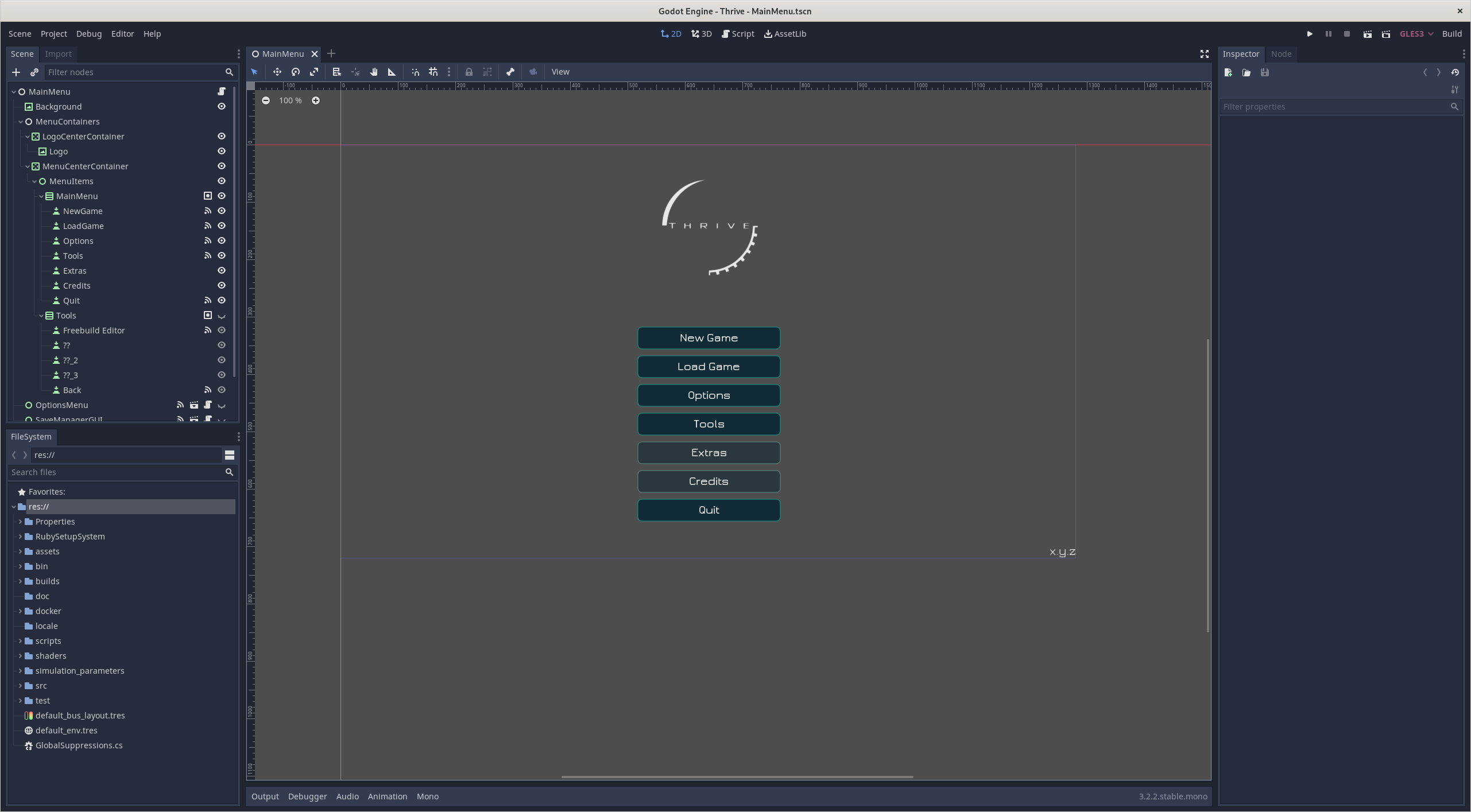This screenshot has width=1471, height=812.
Task: Toggle visibility of the Logo node
Action: pyautogui.click(x=222, y=151)
